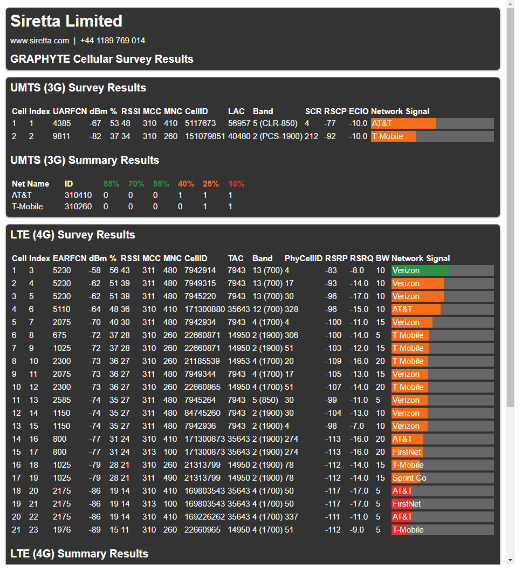Click UMTS (3G) Survey Results heading
This screenshot has width=521, height=576.
pos(78,88)
